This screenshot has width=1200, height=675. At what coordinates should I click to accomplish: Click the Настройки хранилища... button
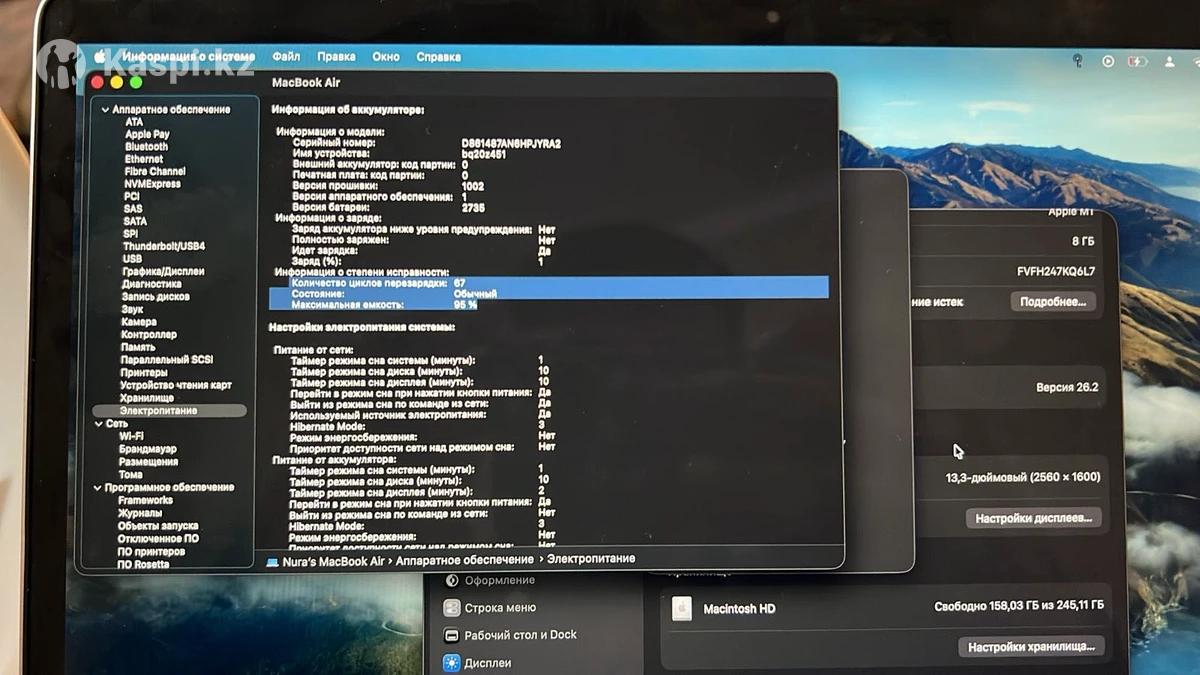(x=1032, y=647)
